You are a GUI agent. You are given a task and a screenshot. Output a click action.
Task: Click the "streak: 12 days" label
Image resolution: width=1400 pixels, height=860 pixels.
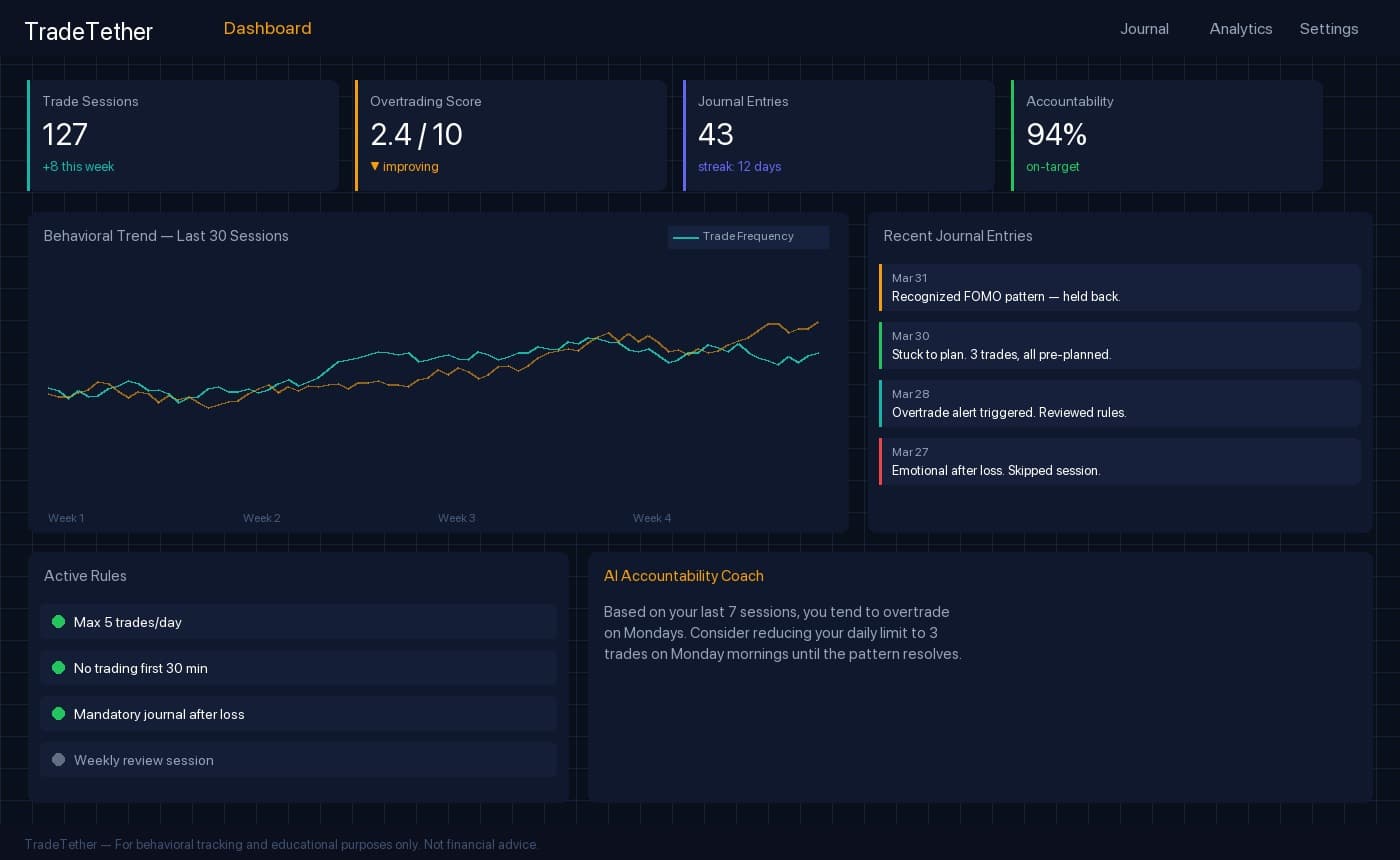point(740,166)
